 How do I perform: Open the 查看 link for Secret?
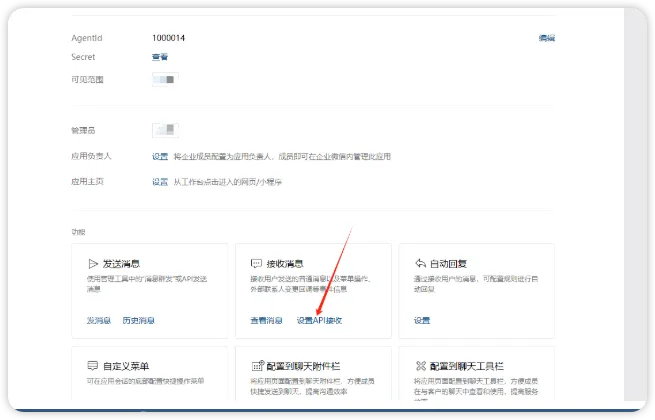pyautogui.click(x=160, y=57)
